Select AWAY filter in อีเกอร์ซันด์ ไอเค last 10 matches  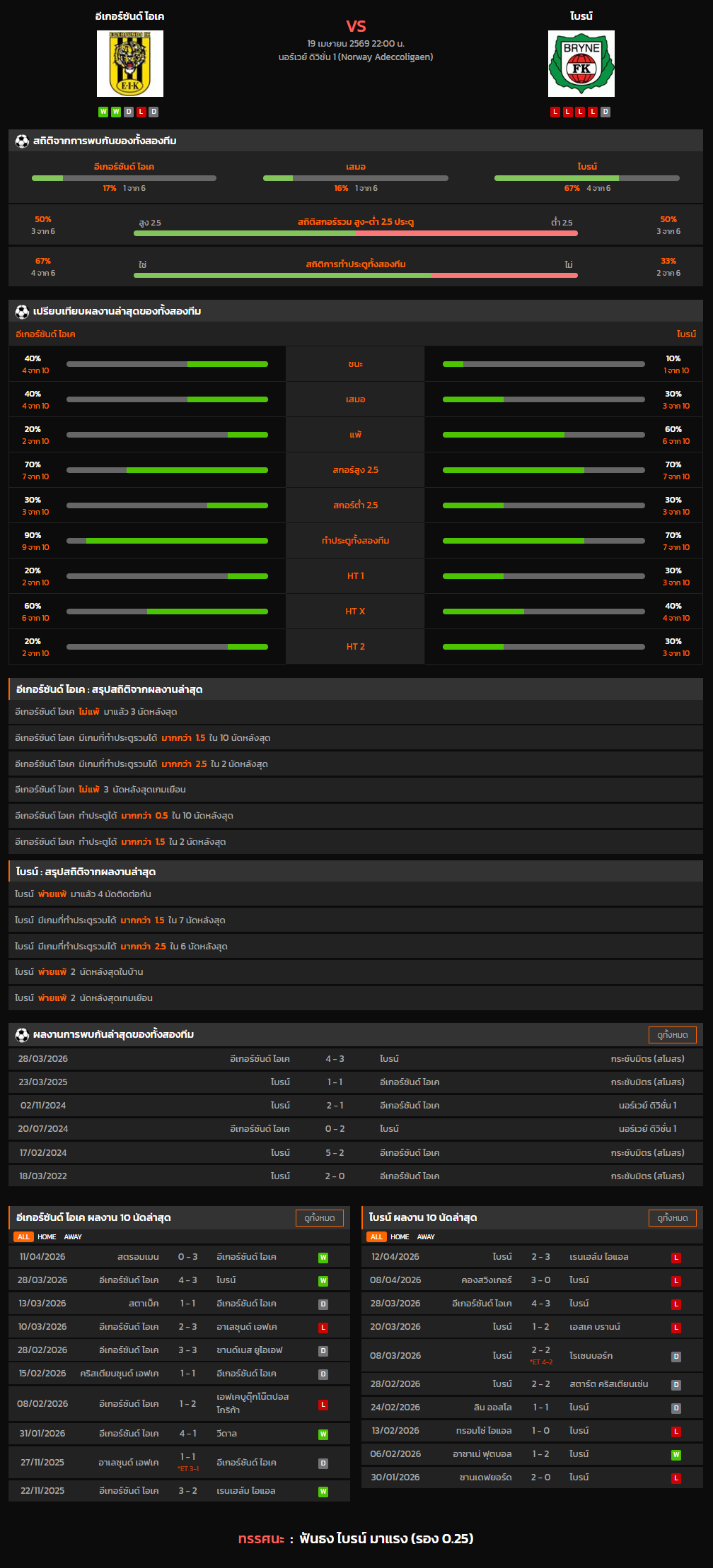[x=73, y=1237]
